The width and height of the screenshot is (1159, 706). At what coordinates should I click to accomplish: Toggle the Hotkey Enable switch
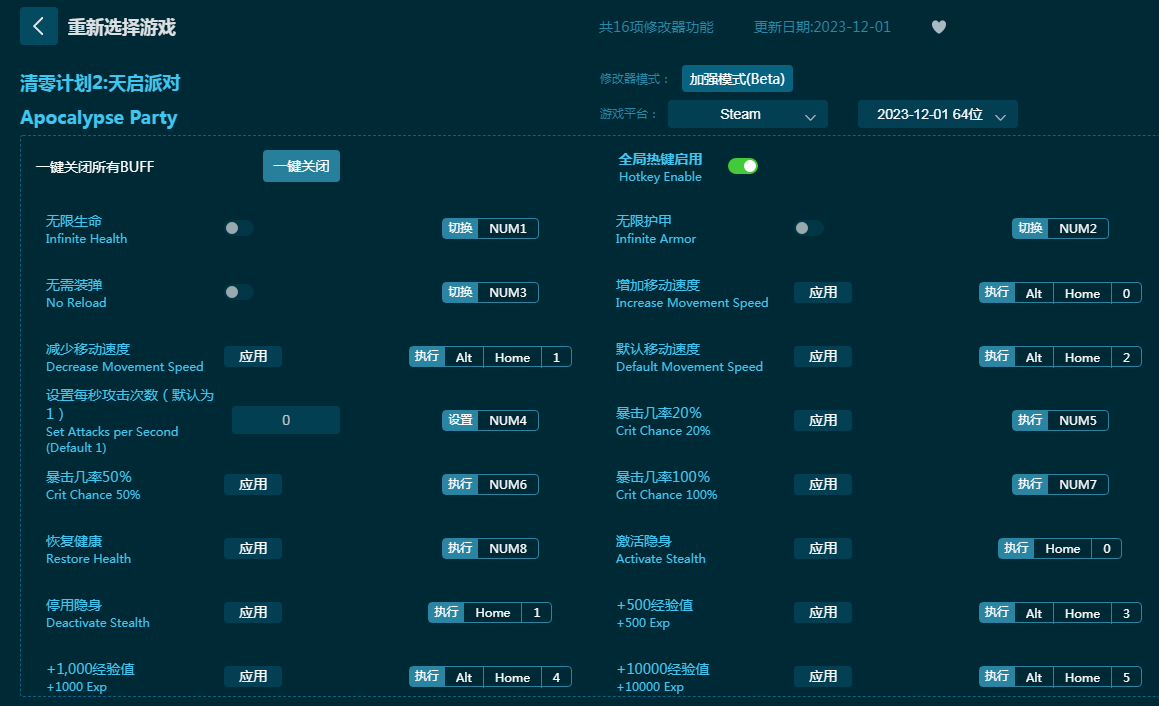[x=742, y=166]
